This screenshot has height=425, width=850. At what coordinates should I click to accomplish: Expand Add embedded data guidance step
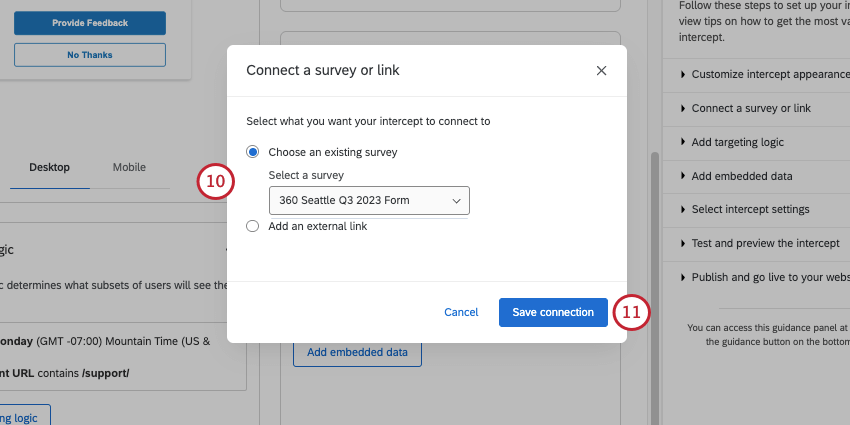click(x=741, y=176)
